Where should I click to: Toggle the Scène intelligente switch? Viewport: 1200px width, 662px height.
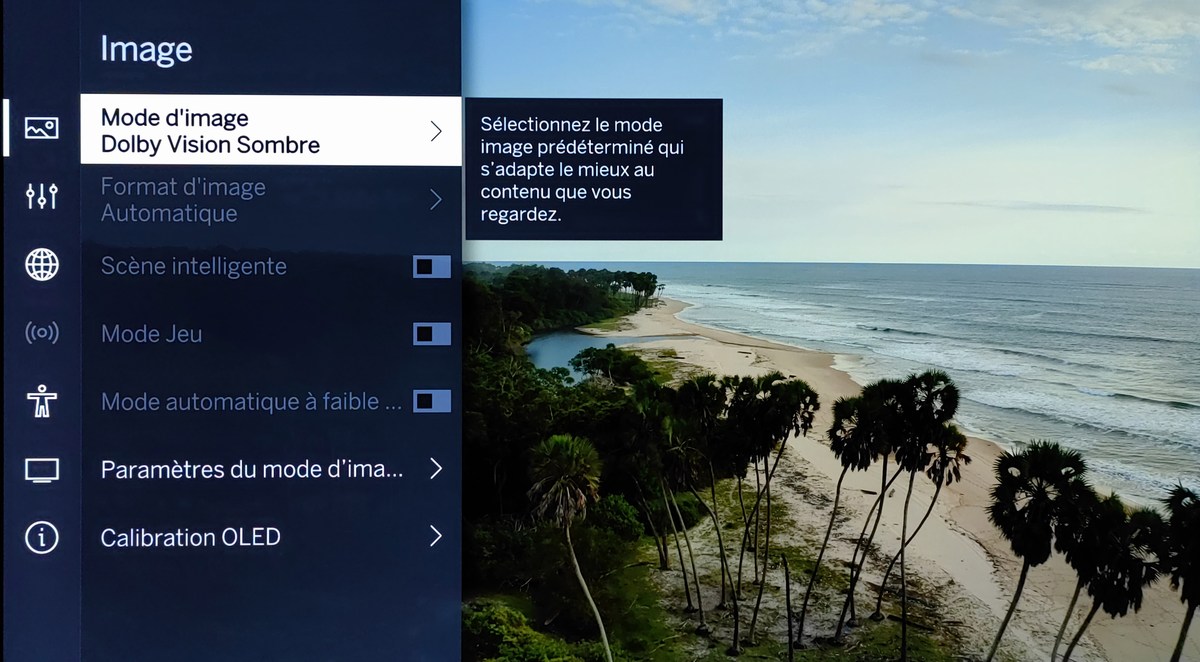(x=432, y=267)
